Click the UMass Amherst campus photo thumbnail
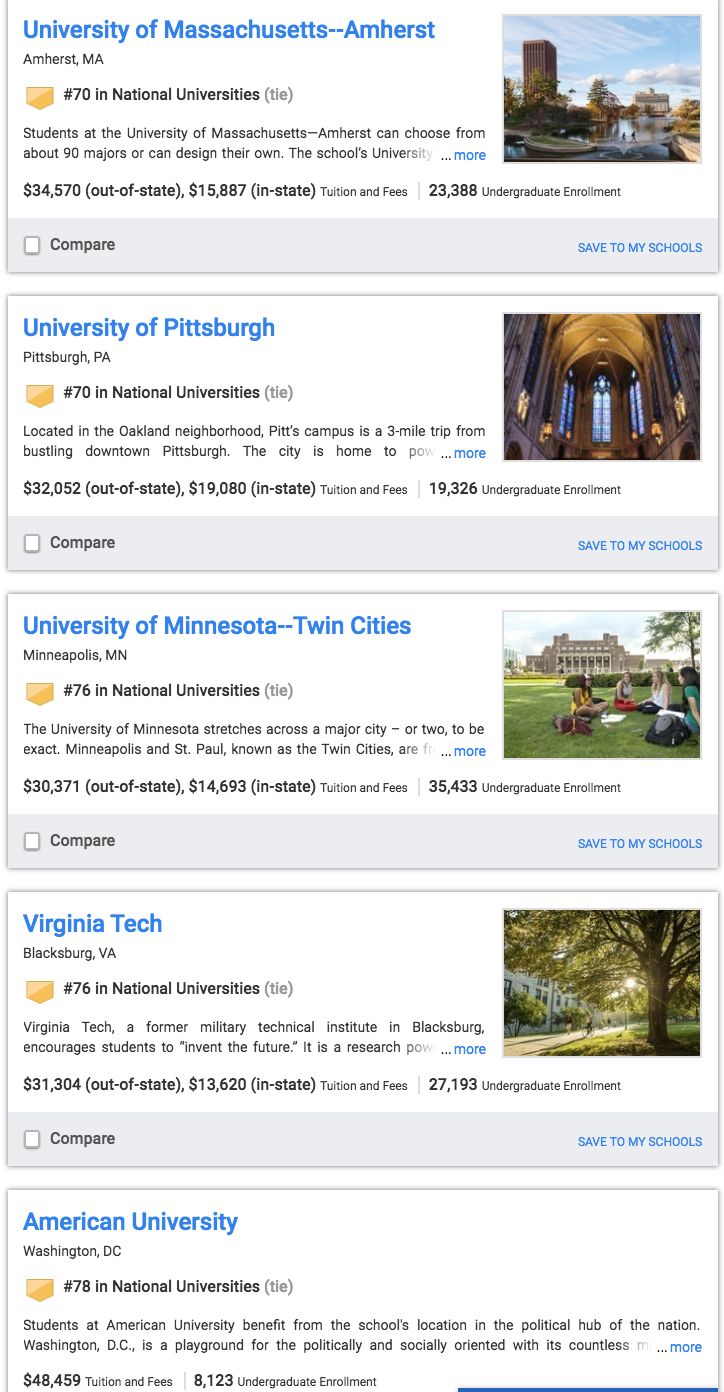 [x=602, y=88]
